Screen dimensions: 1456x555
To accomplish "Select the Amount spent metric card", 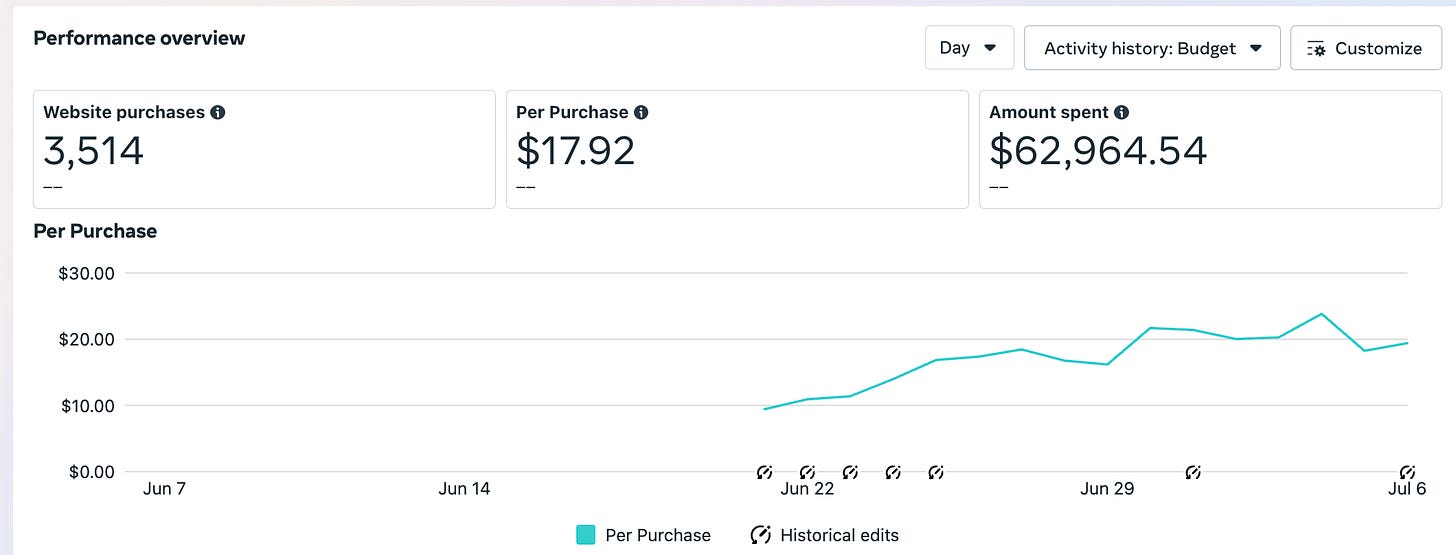I will (1210, 149).
